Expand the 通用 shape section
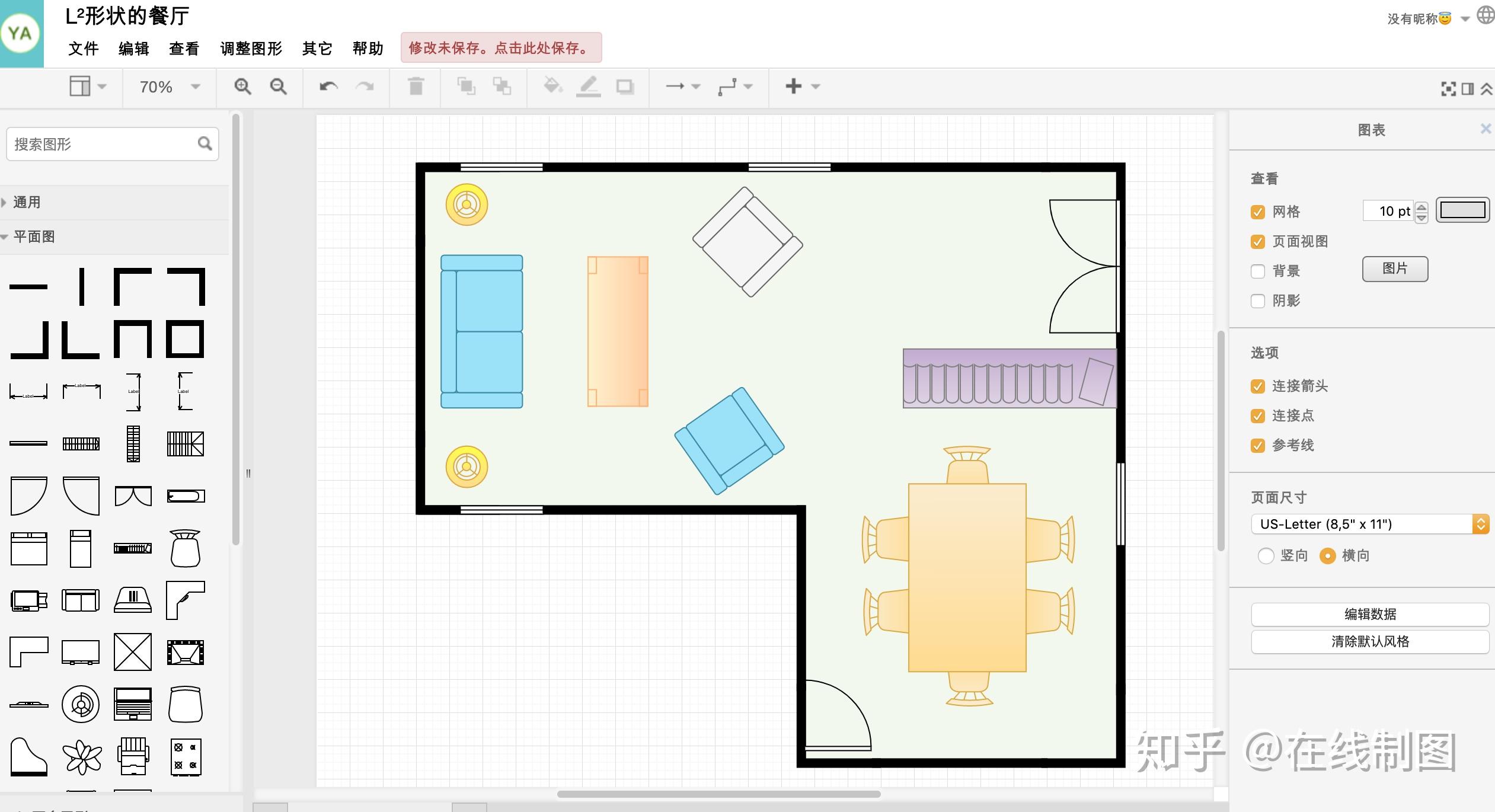 (x=114, y=202)
